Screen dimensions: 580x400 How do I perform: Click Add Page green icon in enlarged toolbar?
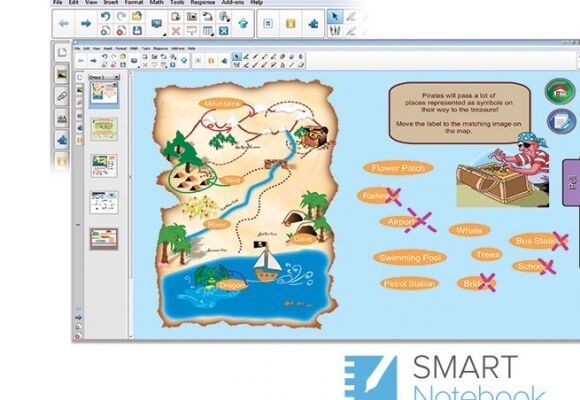(105, 31)
